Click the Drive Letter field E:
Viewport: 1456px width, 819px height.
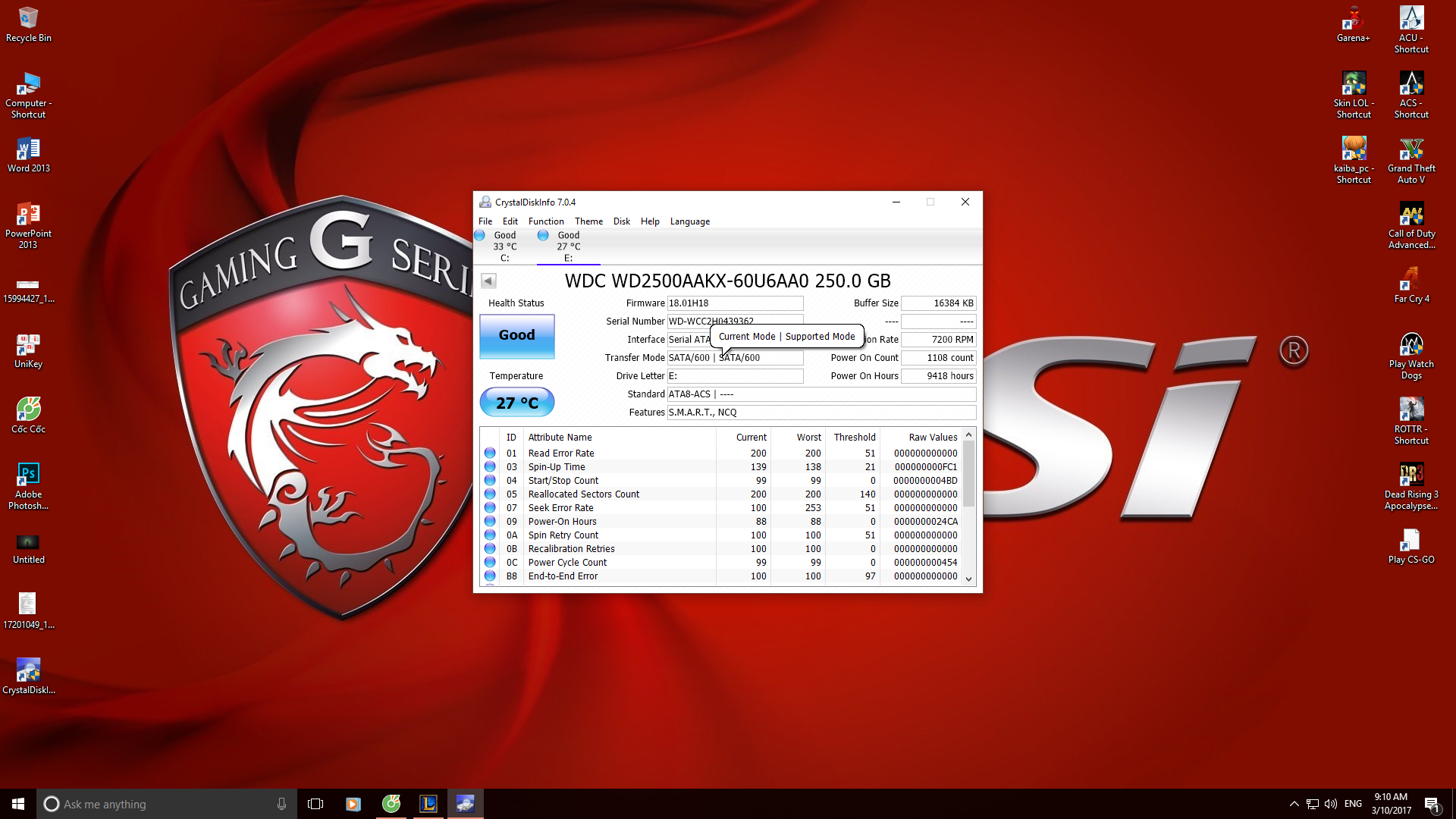coord(735,376)
